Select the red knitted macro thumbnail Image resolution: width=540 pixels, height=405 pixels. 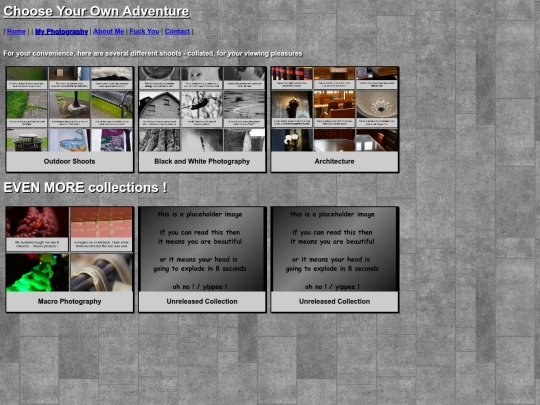[37, 222]
